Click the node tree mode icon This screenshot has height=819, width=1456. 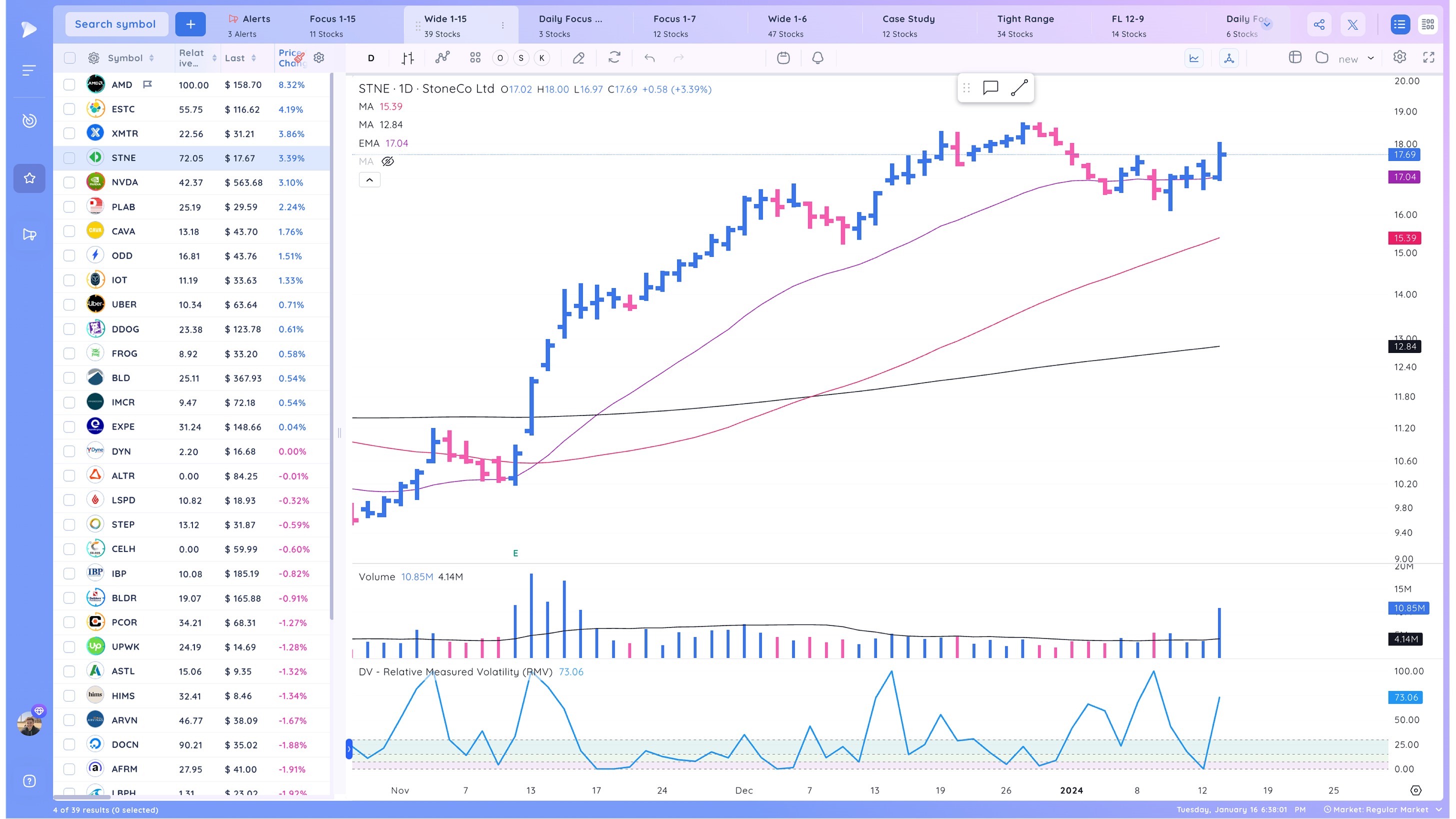click(1229, 57)
